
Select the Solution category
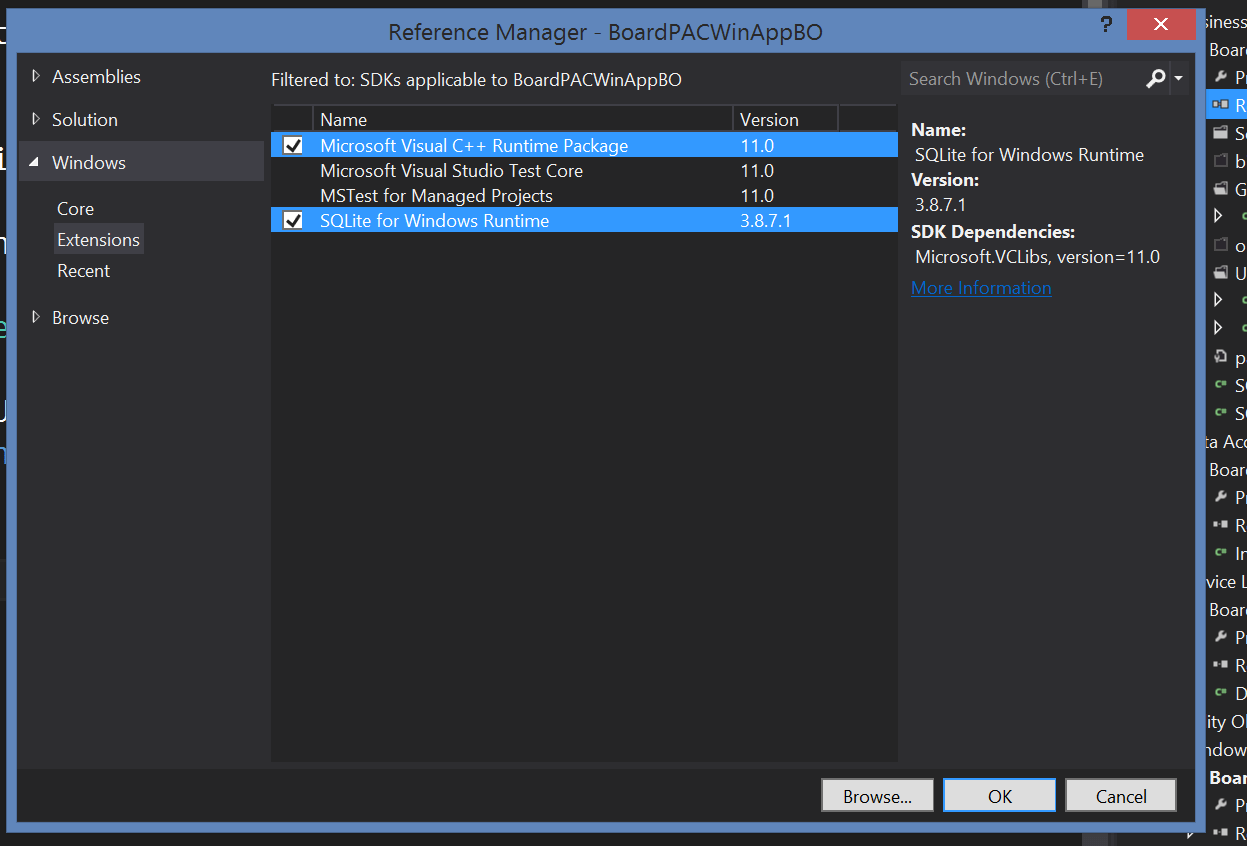click(85, 119)
